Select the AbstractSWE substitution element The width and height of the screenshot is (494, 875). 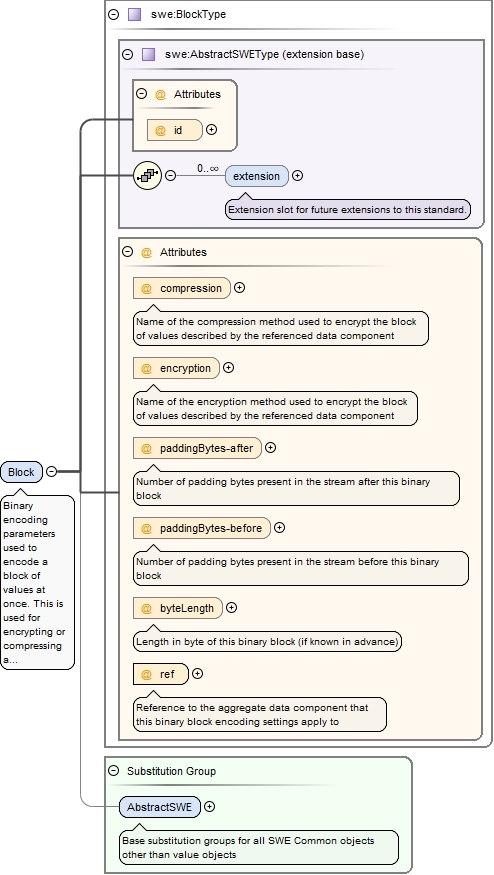[x=160, y=807]
